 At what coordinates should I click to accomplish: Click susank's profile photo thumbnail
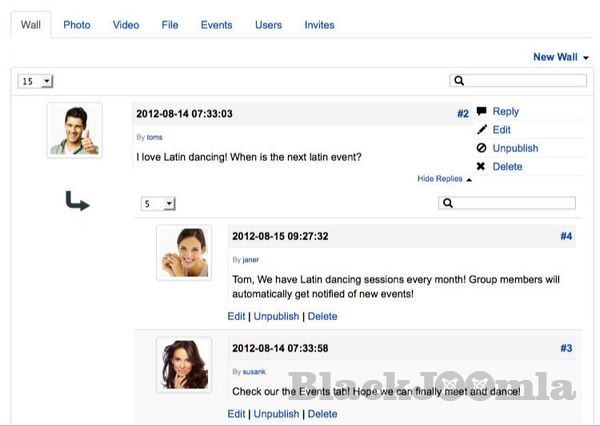click(x=184, y=363)
